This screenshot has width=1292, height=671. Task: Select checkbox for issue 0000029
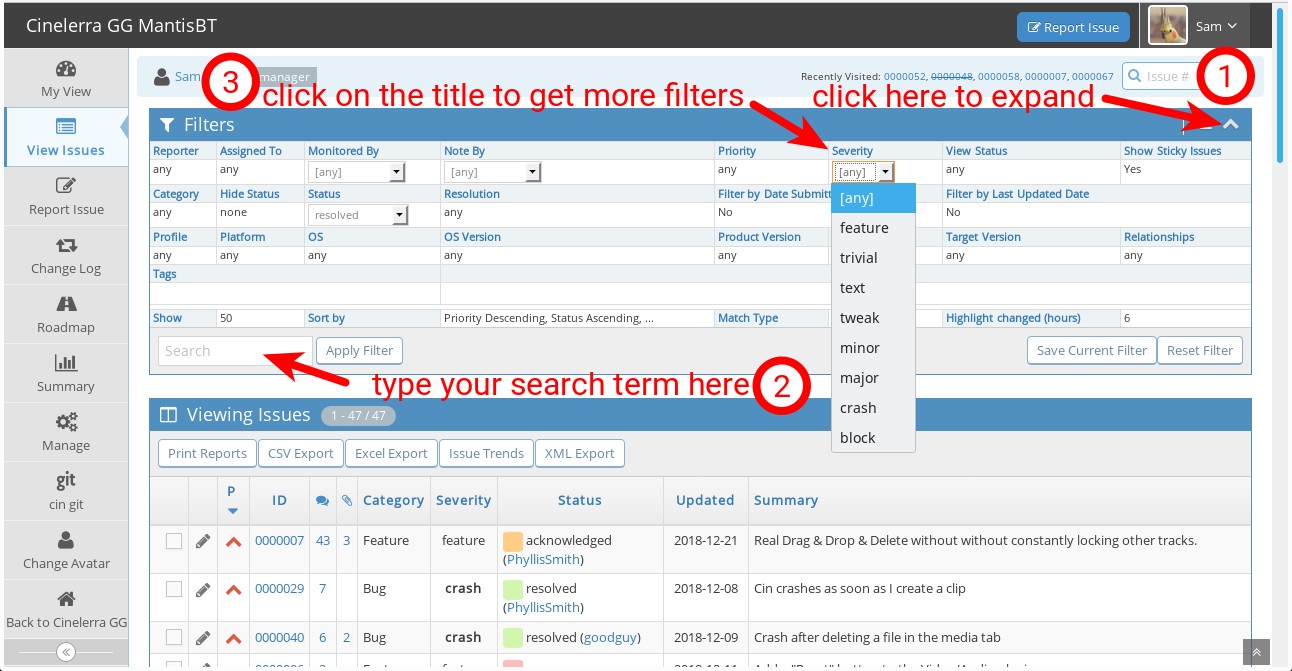coord(174,589)
